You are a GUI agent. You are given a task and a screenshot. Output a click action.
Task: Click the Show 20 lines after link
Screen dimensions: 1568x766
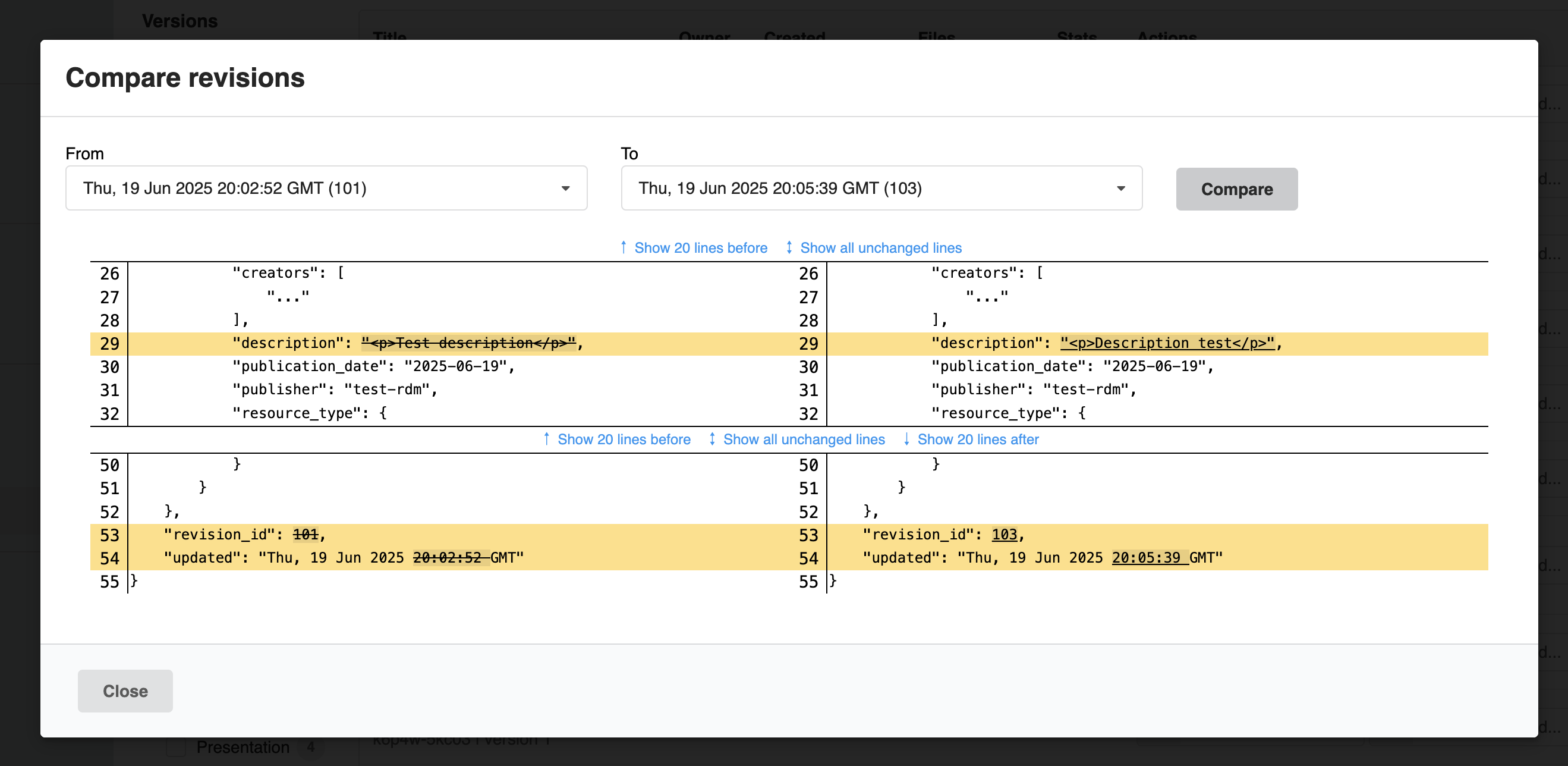[x=979, y=439]
